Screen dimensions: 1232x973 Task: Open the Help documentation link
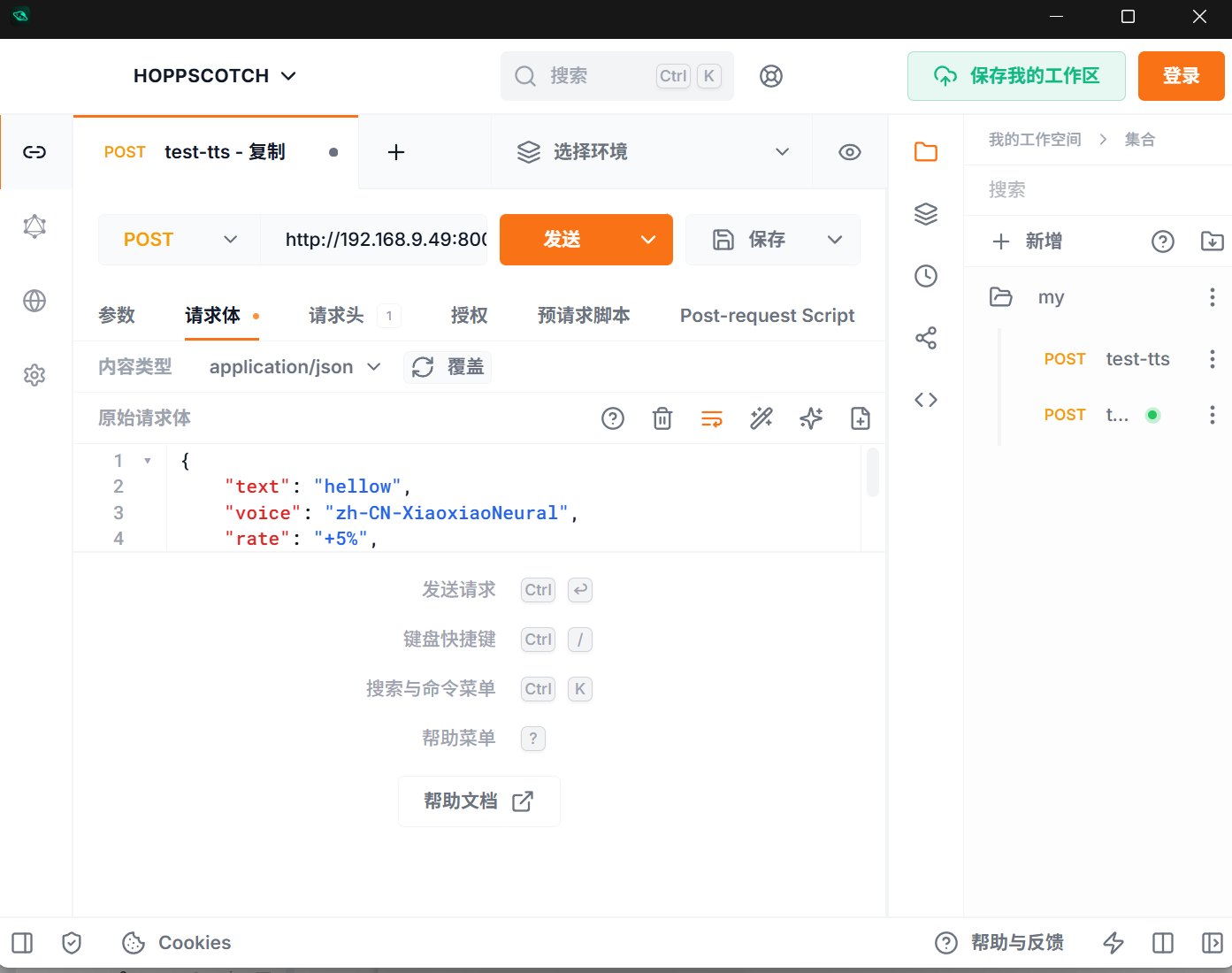point(478,801)
